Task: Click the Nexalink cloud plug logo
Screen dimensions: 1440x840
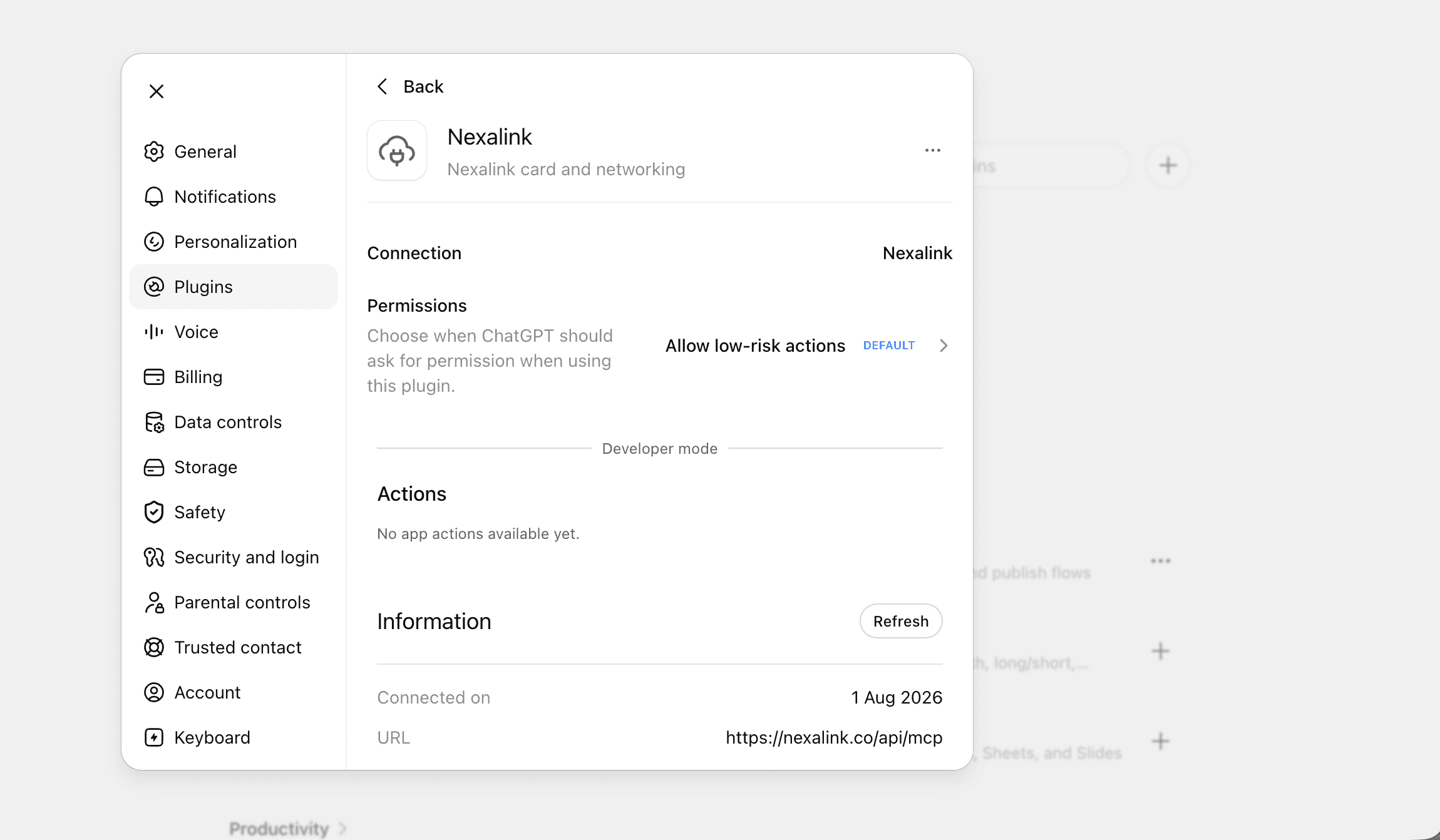Action: 397,151
